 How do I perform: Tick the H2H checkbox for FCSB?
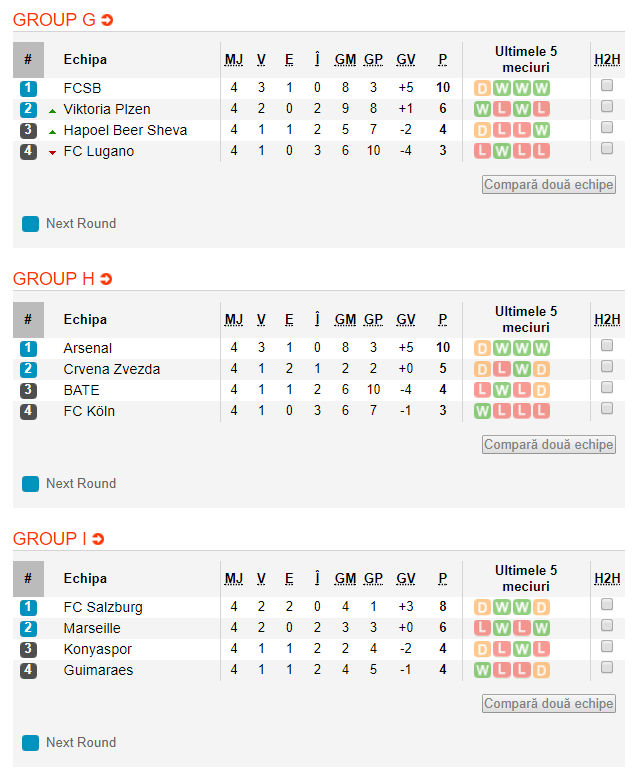pyautogui.click(x=606, y=86)
